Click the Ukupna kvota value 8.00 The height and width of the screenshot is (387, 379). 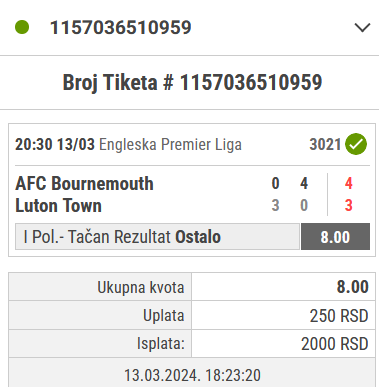point(353,287)
